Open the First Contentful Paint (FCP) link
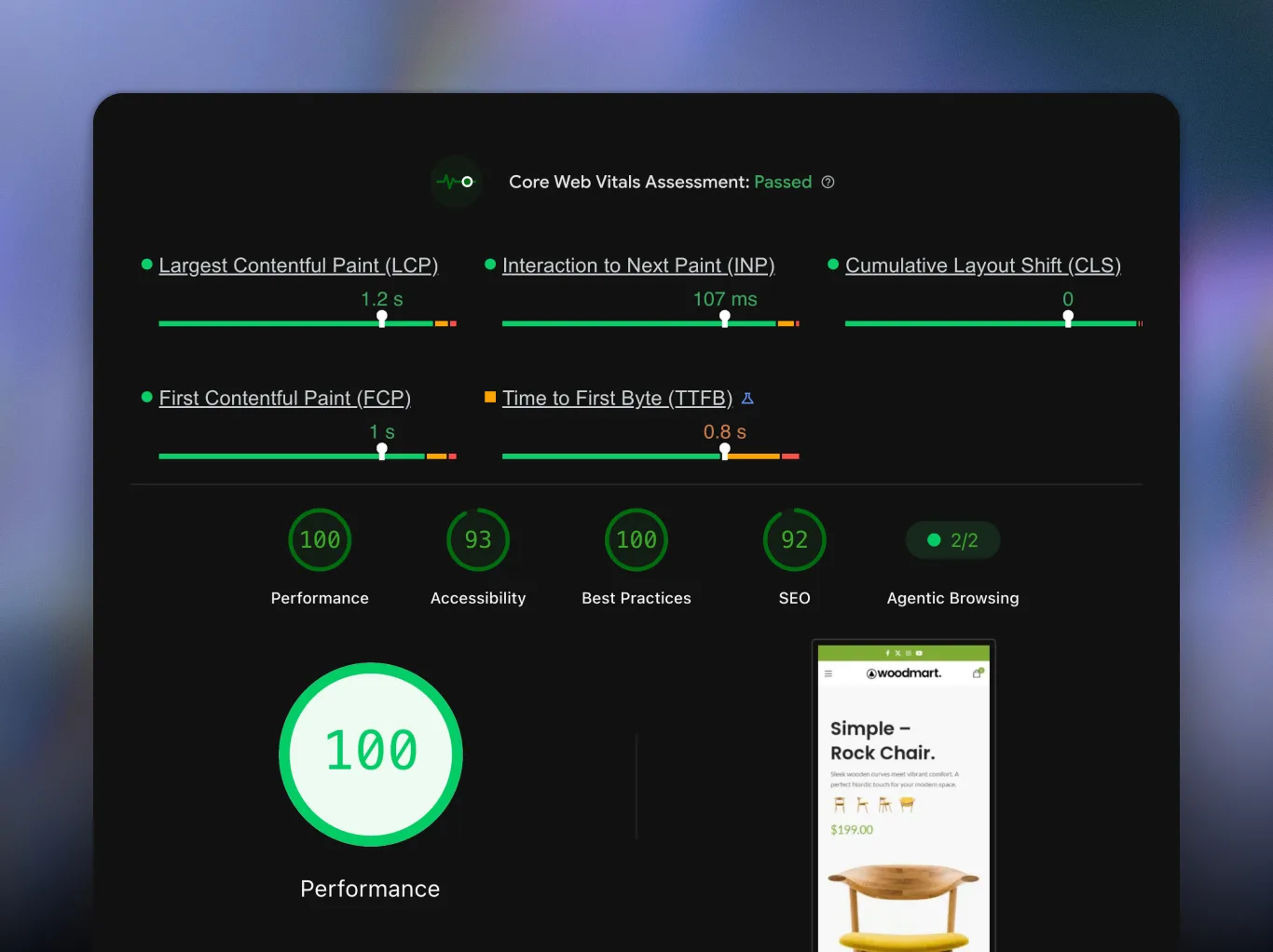 pos(285,399)
